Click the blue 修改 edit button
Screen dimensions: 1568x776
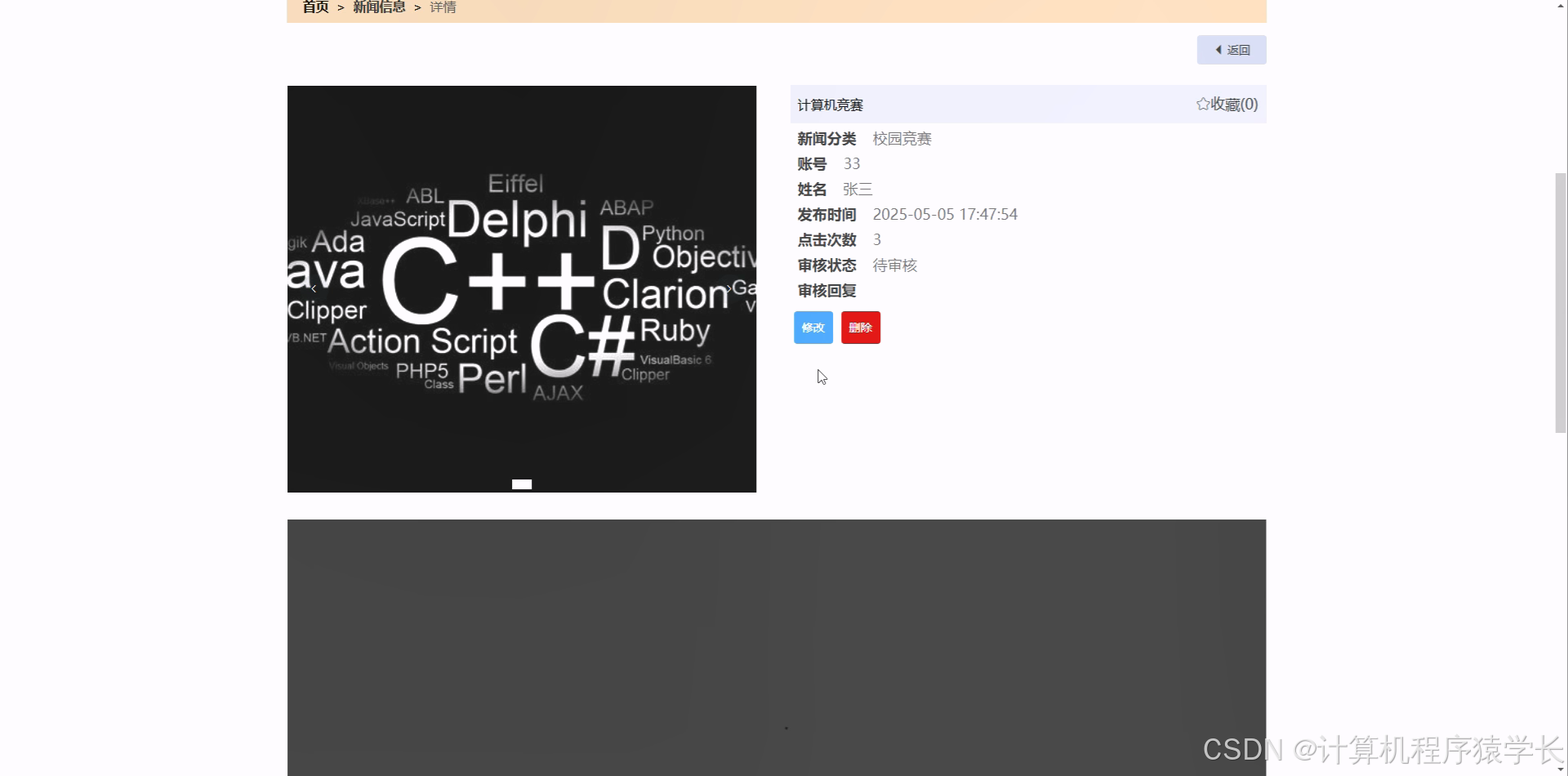tap(813, 328)
